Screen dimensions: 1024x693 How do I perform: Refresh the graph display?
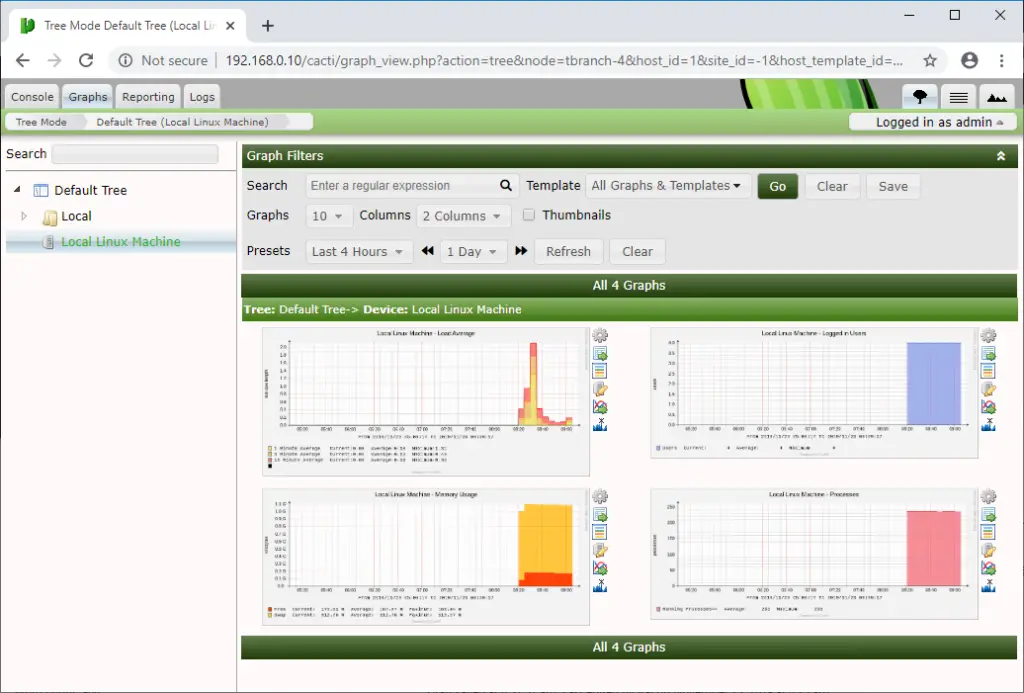click(x=568, y=251)
